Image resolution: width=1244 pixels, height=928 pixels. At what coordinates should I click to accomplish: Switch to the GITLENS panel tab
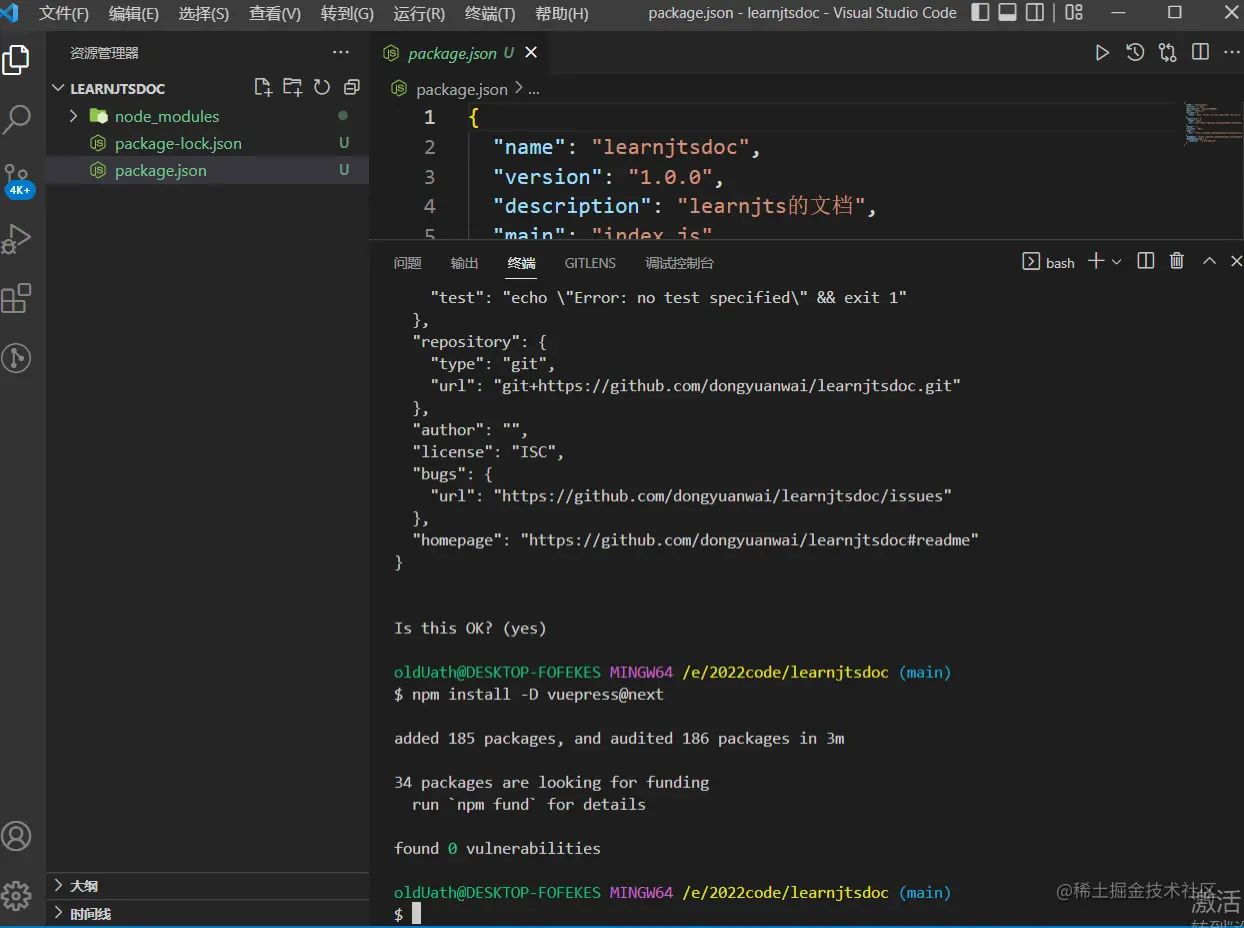590,263
